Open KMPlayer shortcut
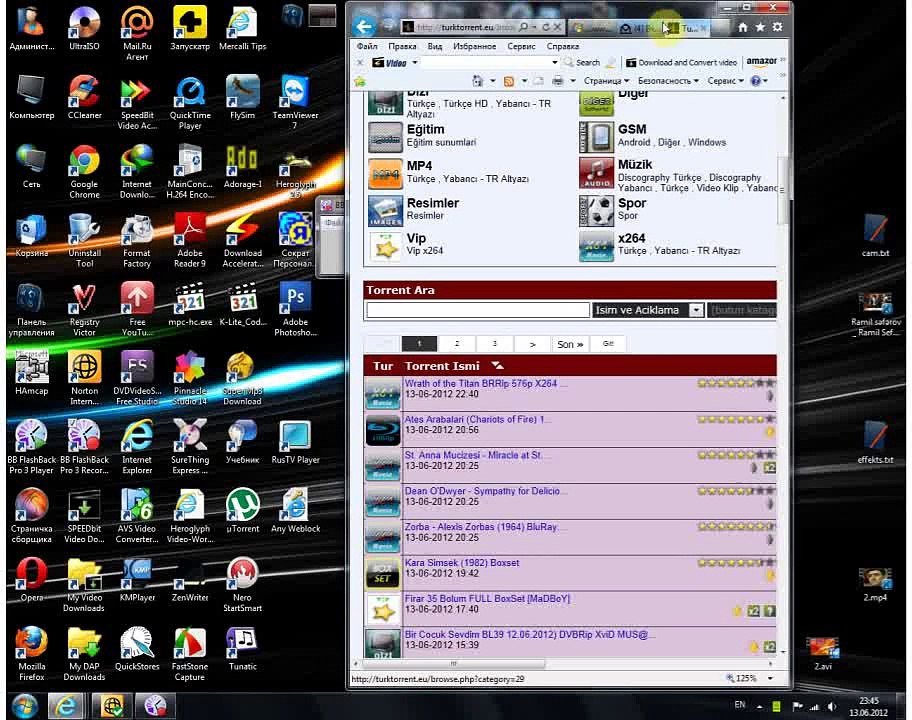Viewport: 912px width, 720px height. pos(137,580)
